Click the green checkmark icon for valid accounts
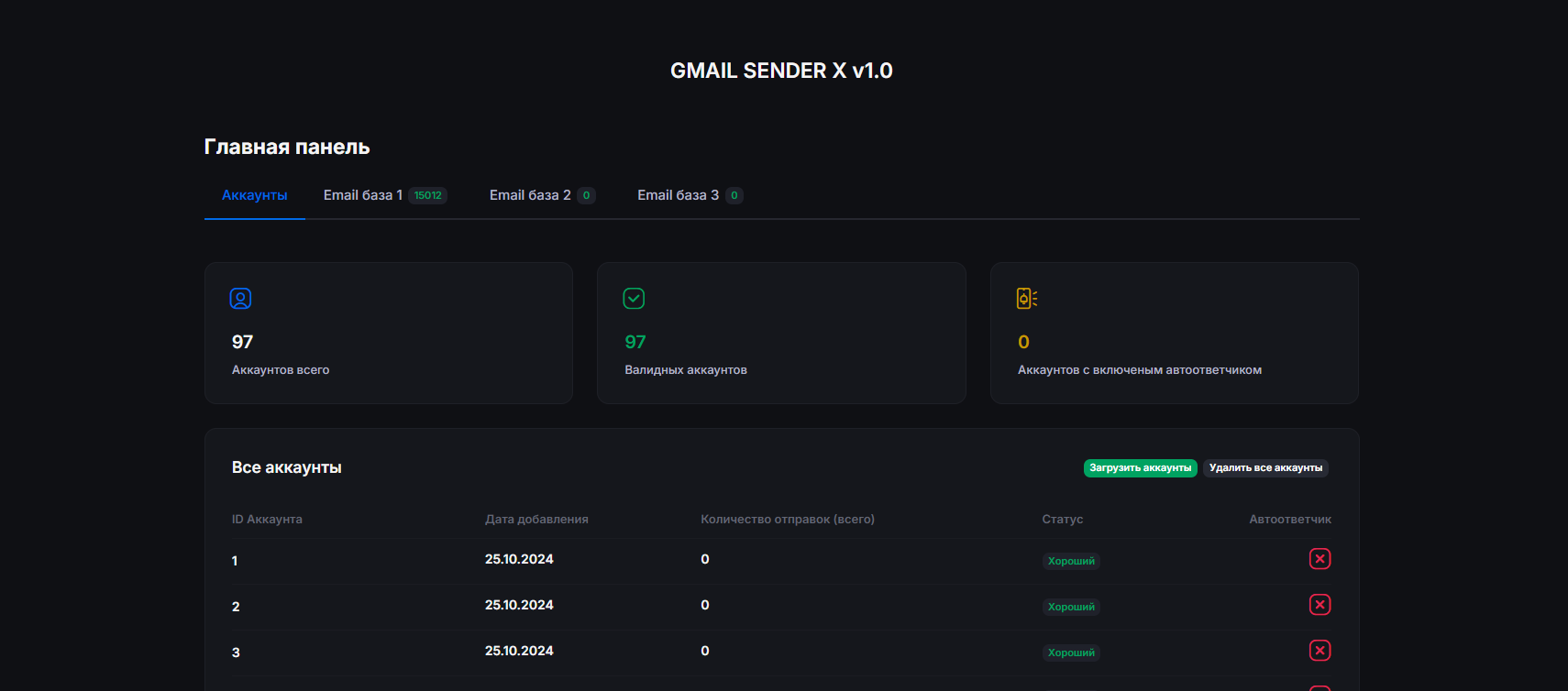Viewport: 1568px width, 691px height. click(x=634, y=299)
